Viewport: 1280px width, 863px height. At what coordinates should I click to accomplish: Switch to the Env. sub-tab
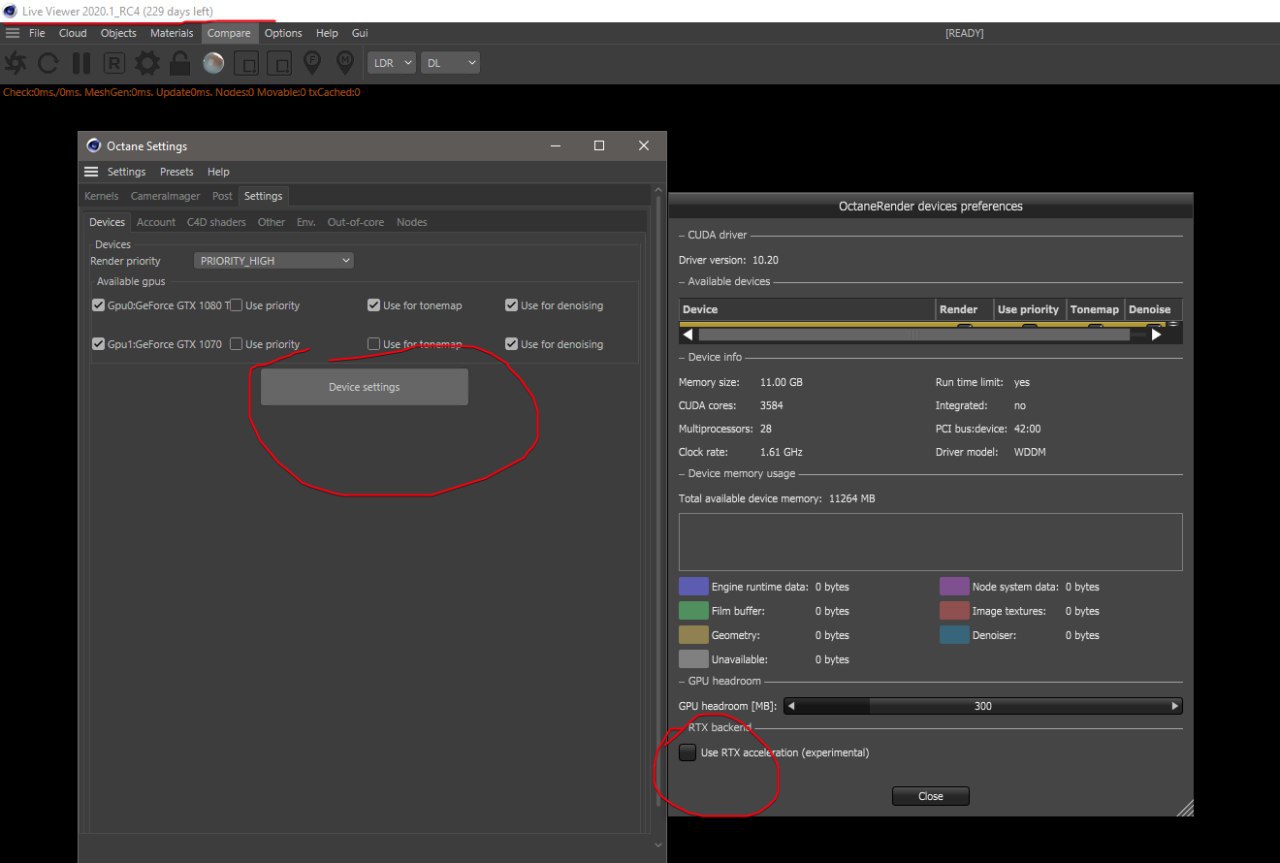(306, 222)
